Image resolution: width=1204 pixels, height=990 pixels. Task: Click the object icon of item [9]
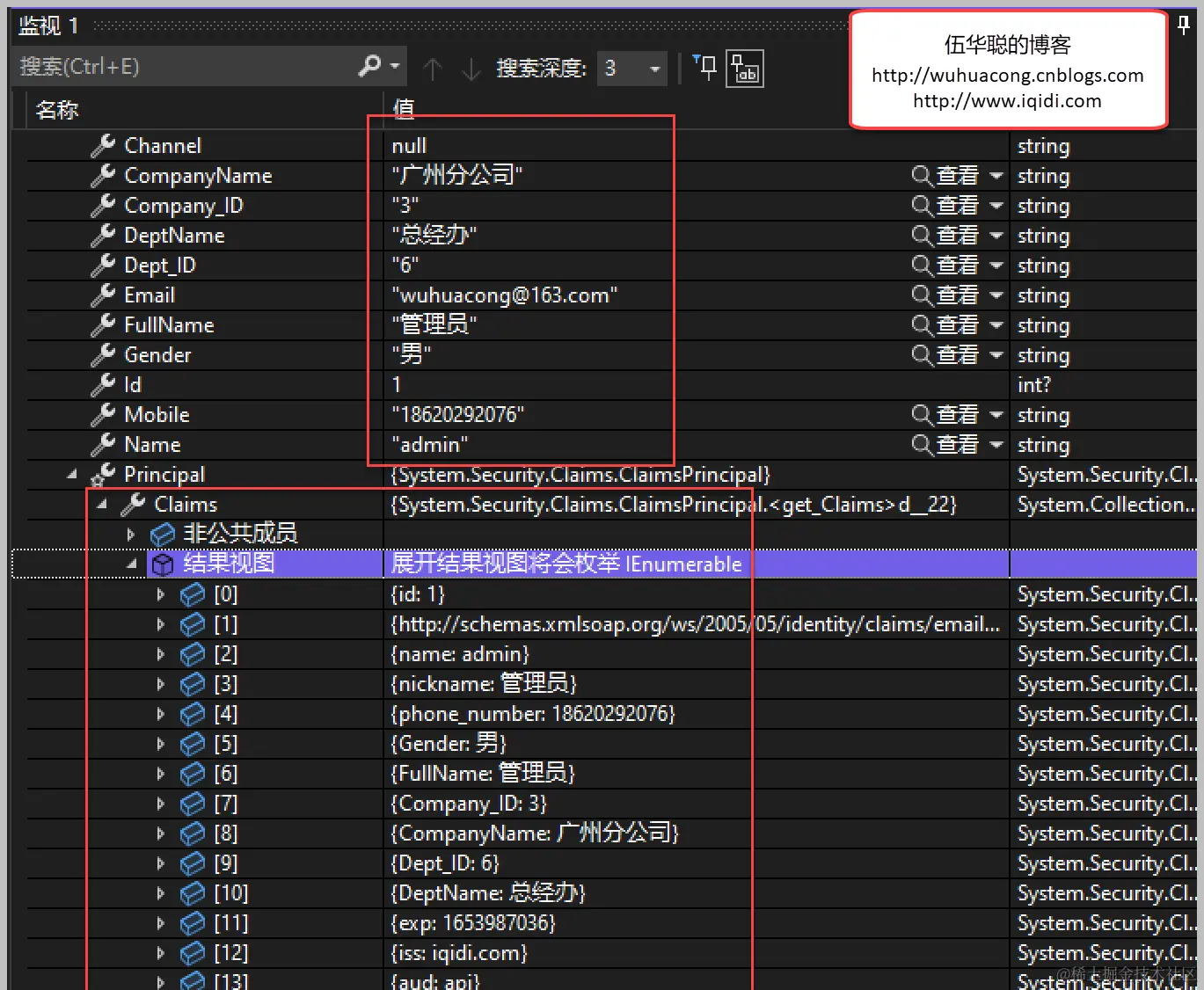coord(193,864)
